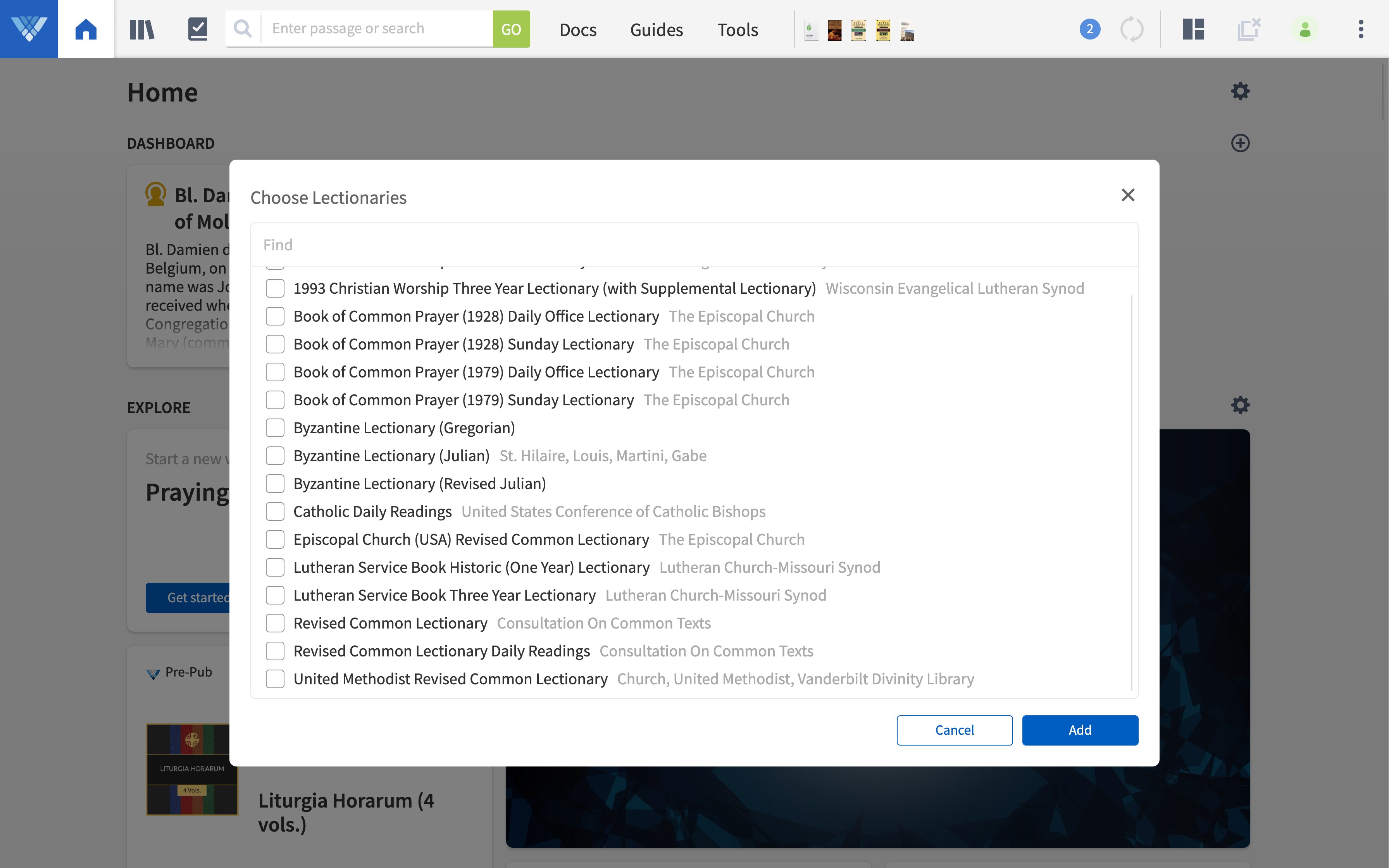
Task: Click the Liturgia Horarum (4 vols.) title
Action: [346, 812]
